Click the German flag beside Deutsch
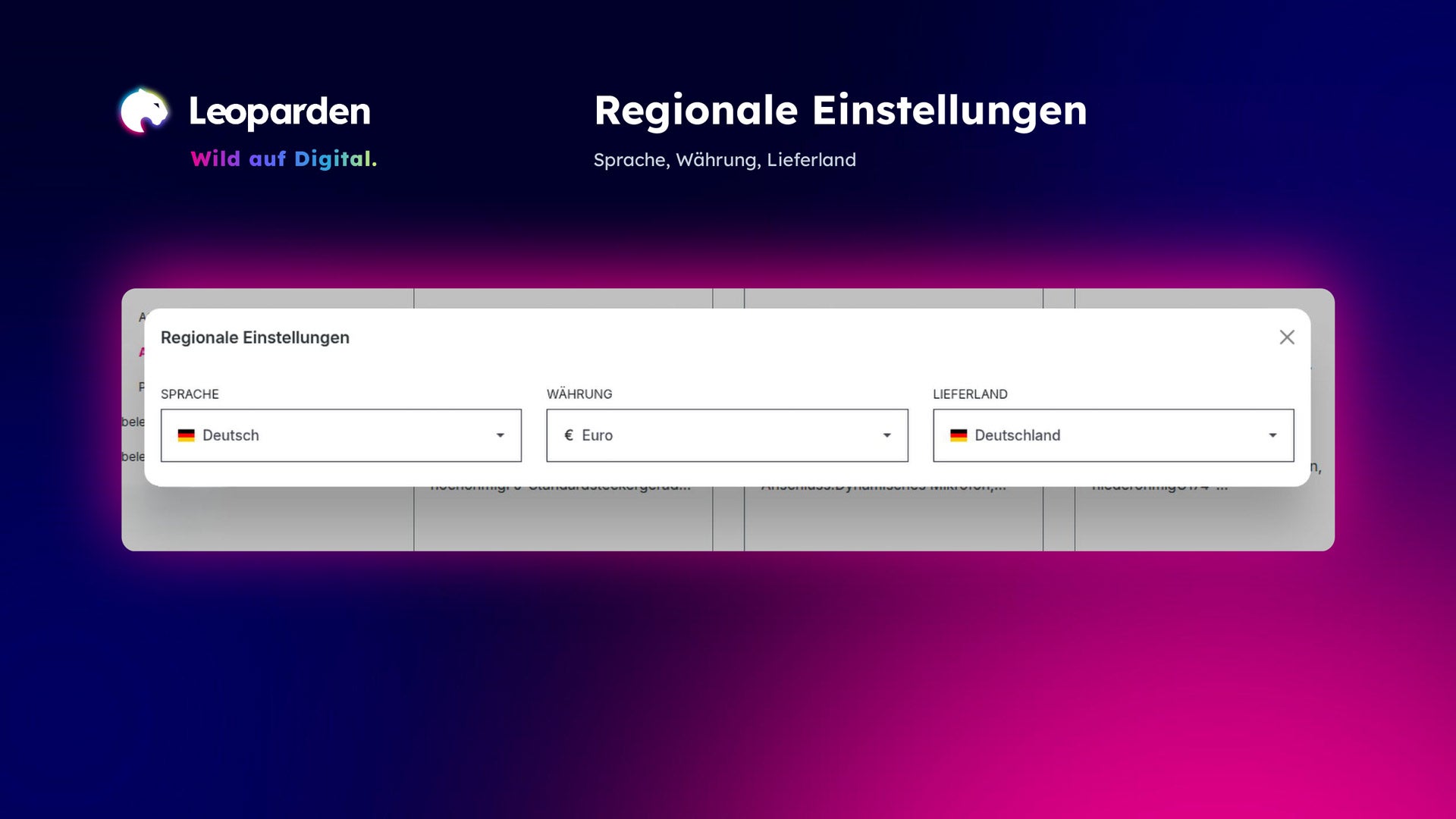Image resolution: width=1456 pixels, height=819 pixels. pyautogui.click(x=187, y=435)
